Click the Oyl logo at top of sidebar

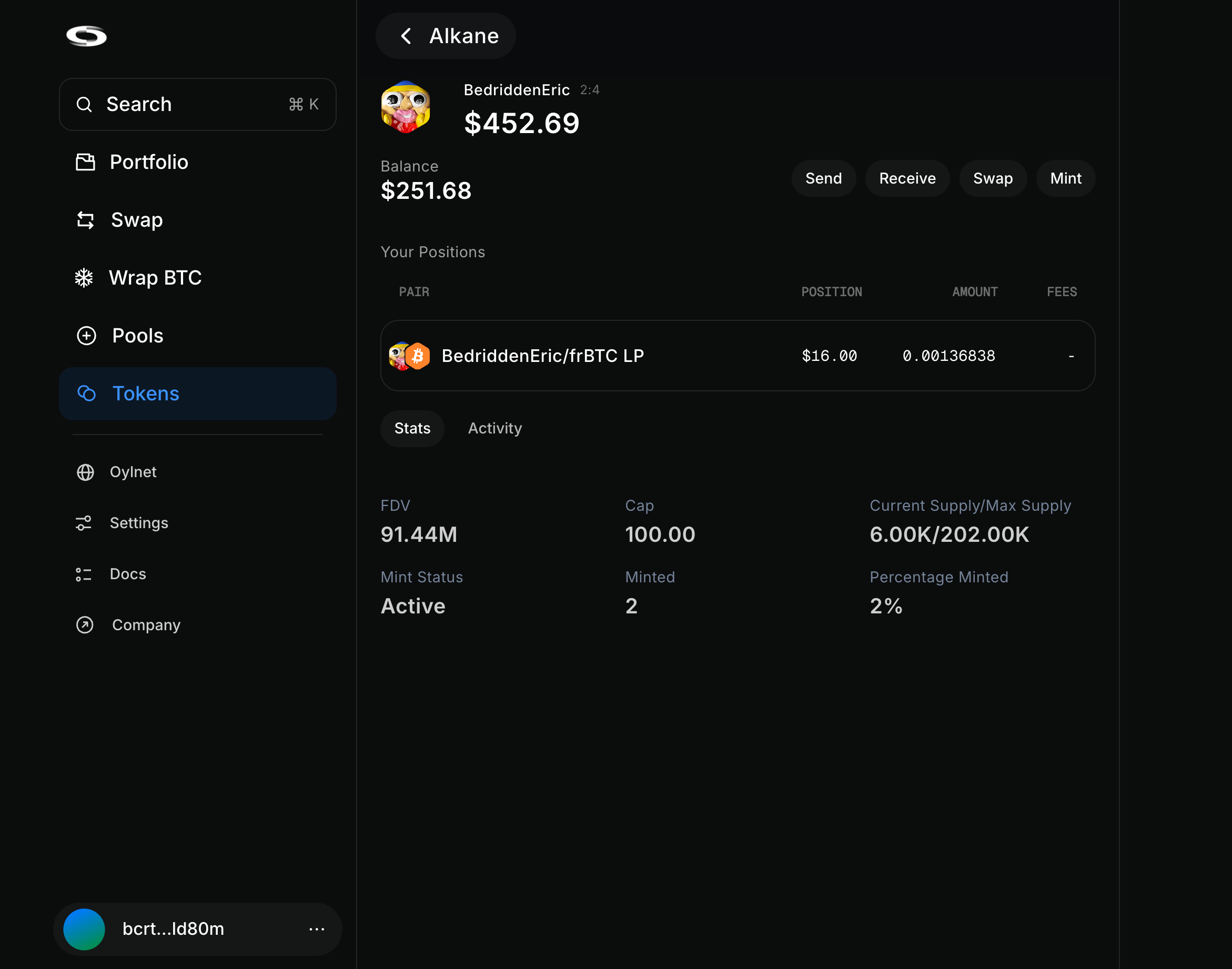(86, 36)
